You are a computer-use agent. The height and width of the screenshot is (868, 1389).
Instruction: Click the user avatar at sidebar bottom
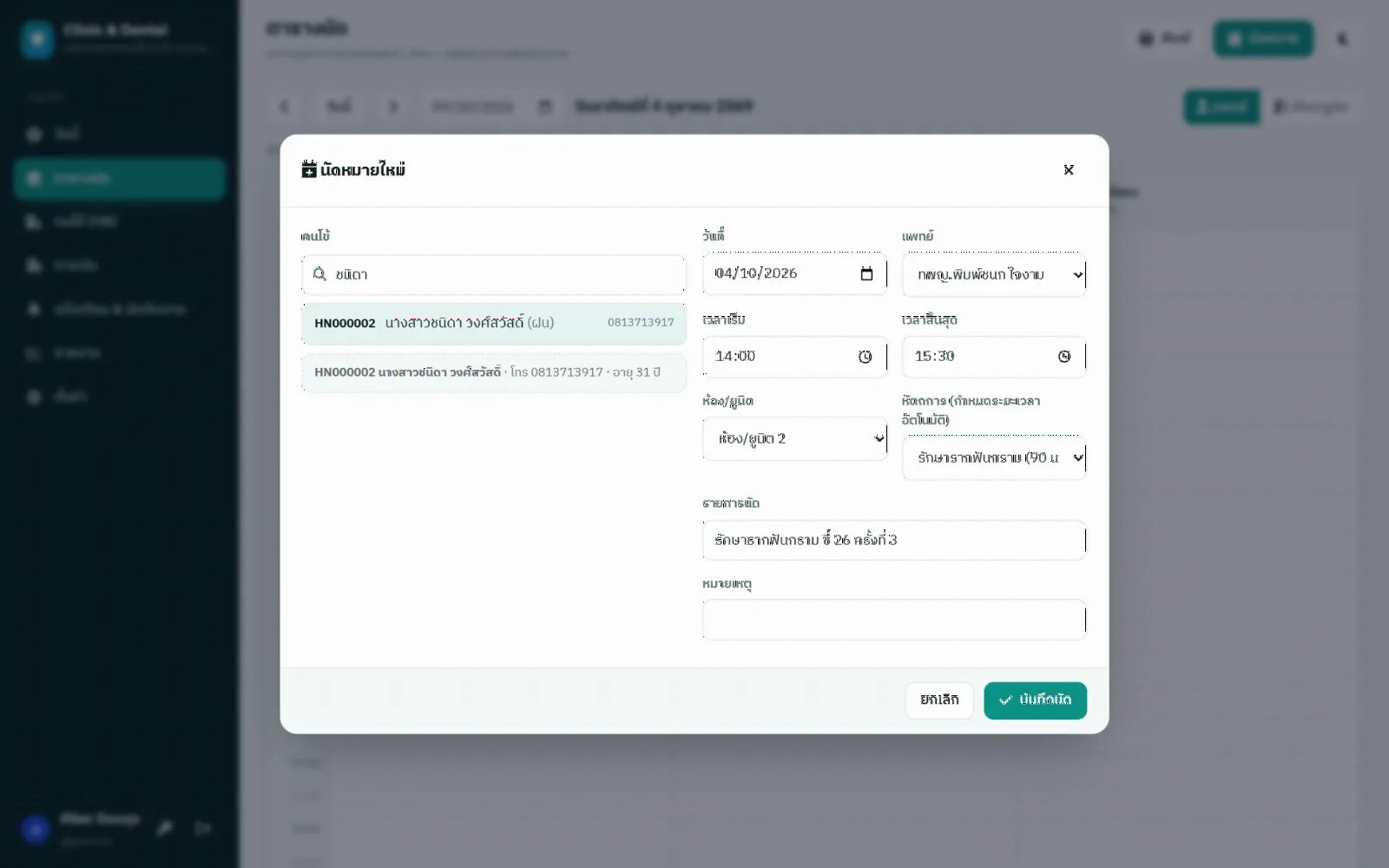pos(36,830)
